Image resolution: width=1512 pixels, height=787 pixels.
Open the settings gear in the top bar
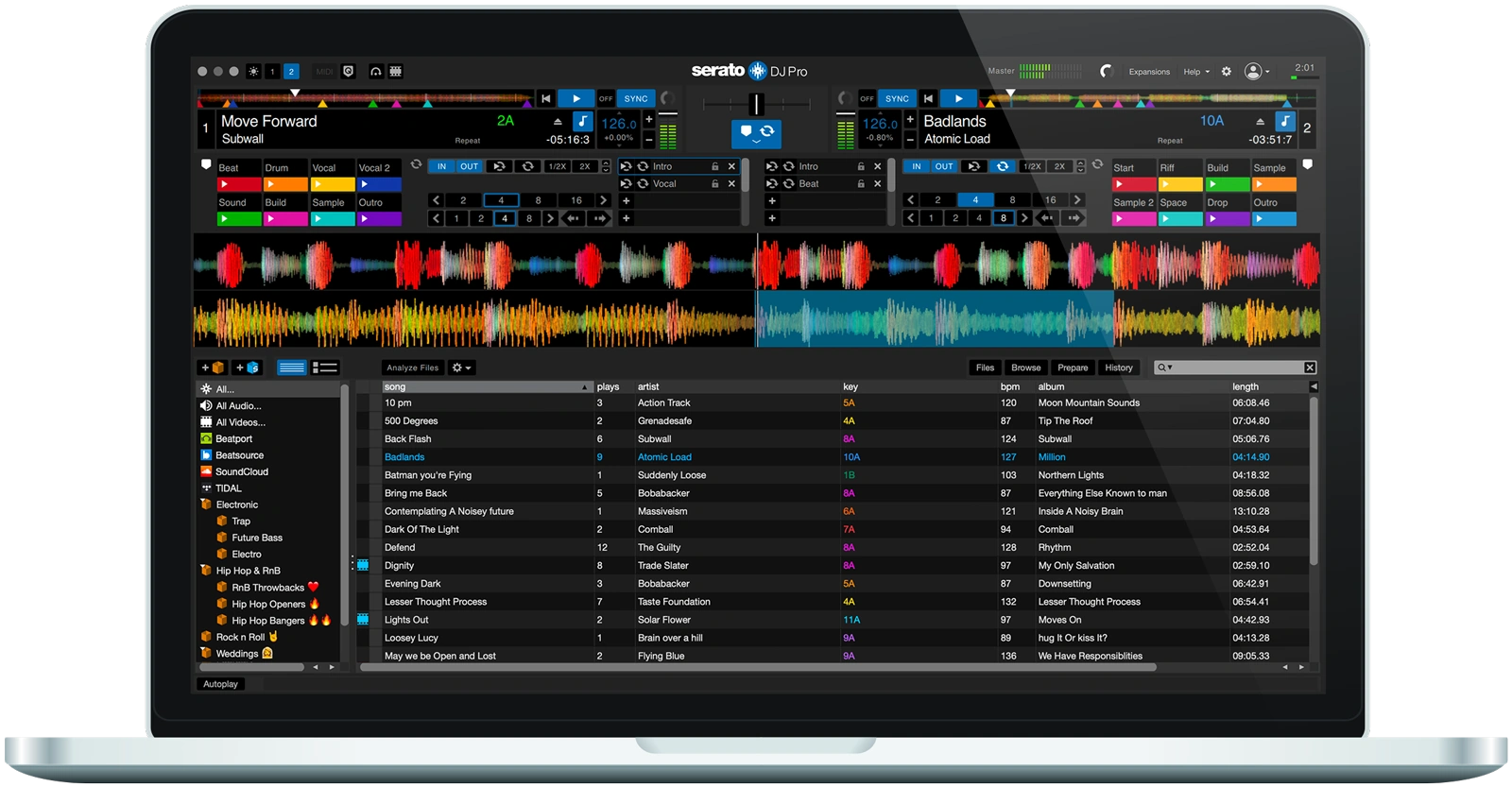pos(1227,72)
